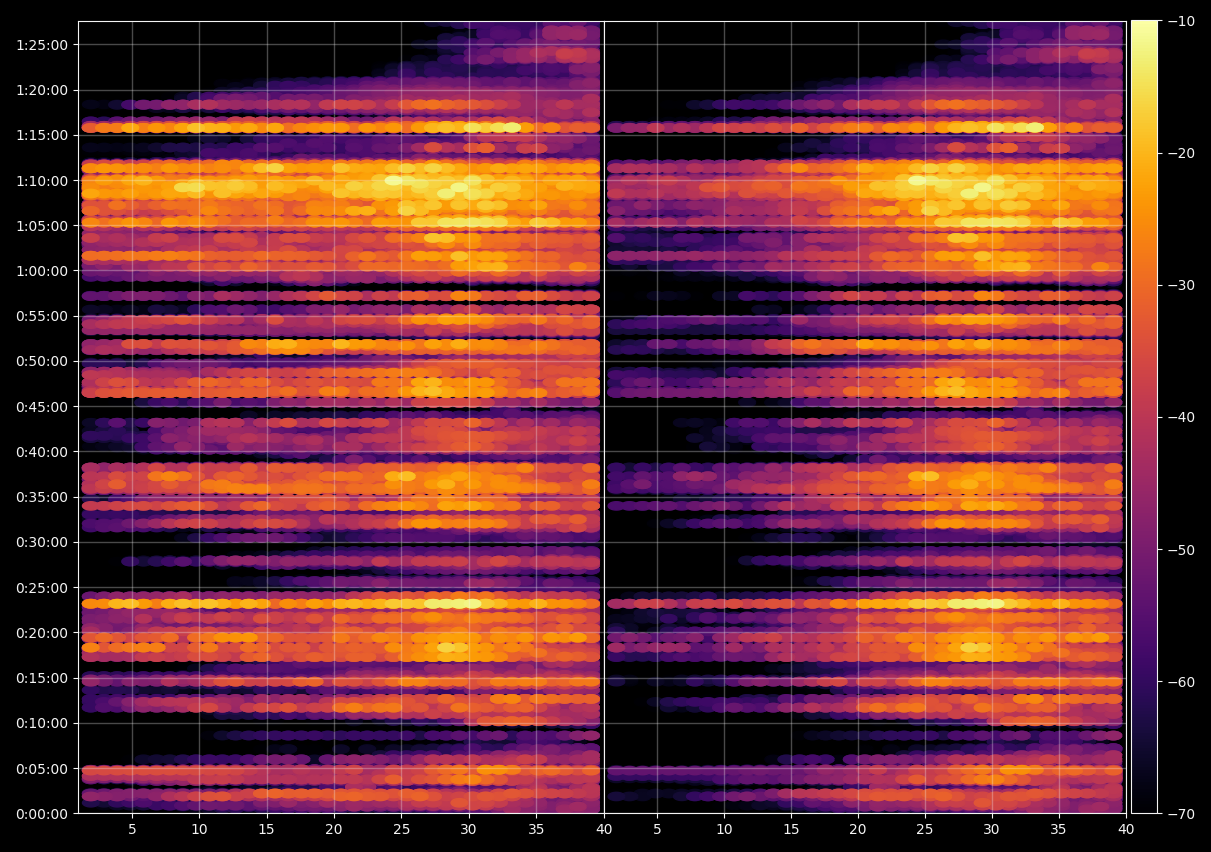Image resolution: width=1211 pixels, height=852 pixels.
Task: Click the −30 colorbar tick label
Action: tap(1180, 285)
